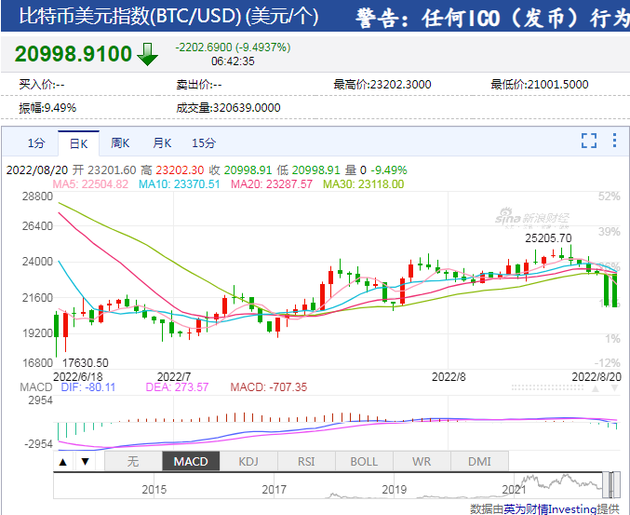Image resolution: width=630 pixels, height=515 pixels.
Task: Enable the KDJ indicator
Action: click(x=247, y=462)
